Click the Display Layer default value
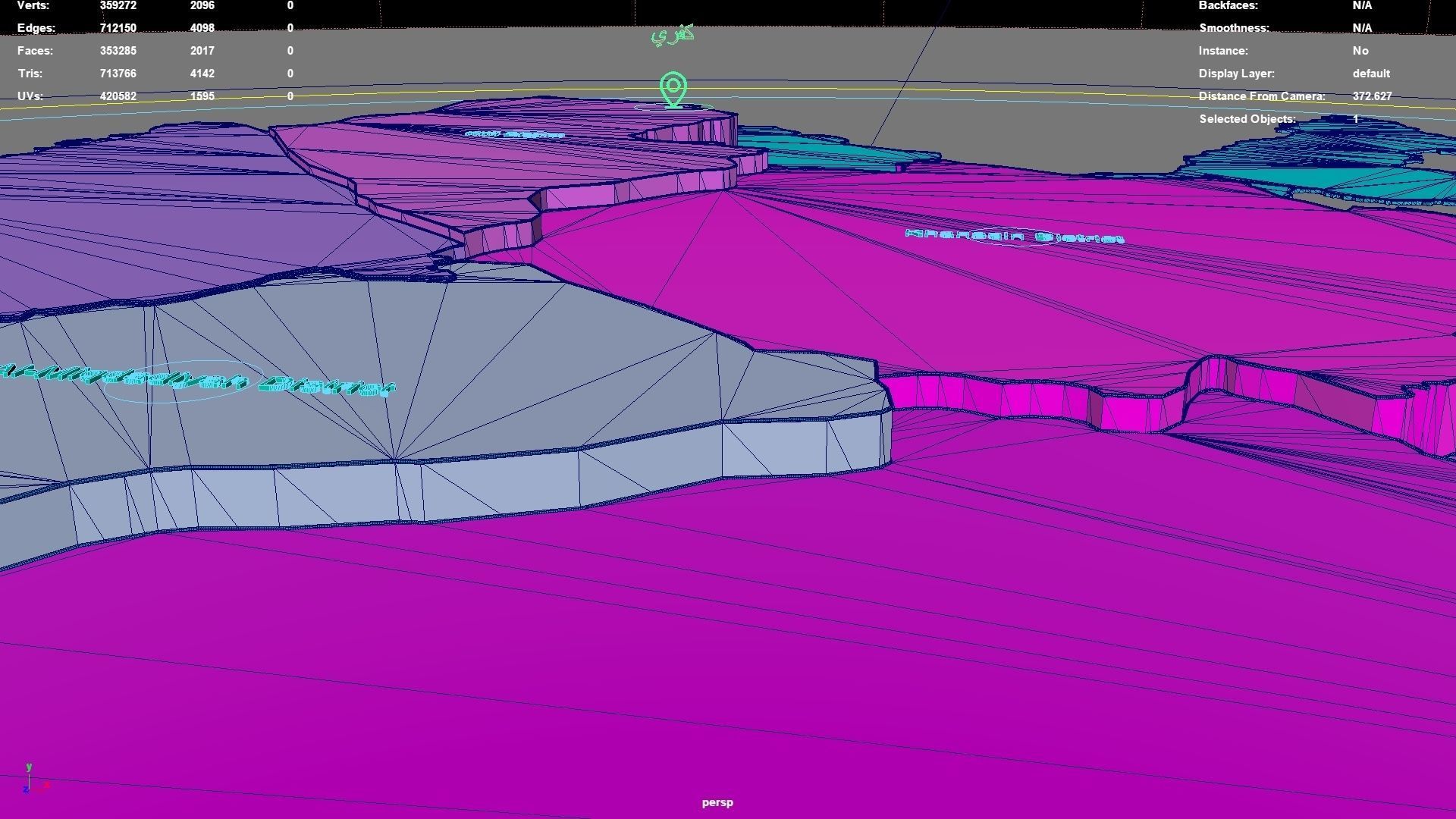The image size is (1456, 819). click(1370, 74)
